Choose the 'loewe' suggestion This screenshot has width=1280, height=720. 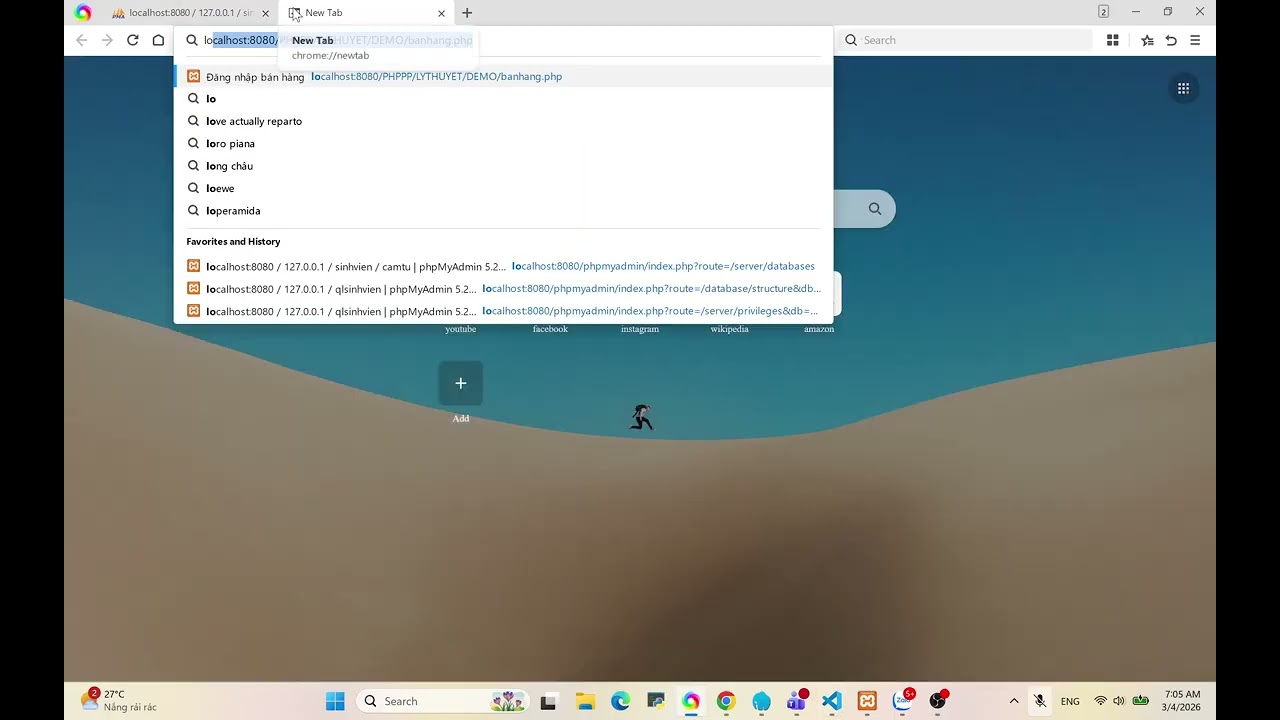tap(503, 188)
